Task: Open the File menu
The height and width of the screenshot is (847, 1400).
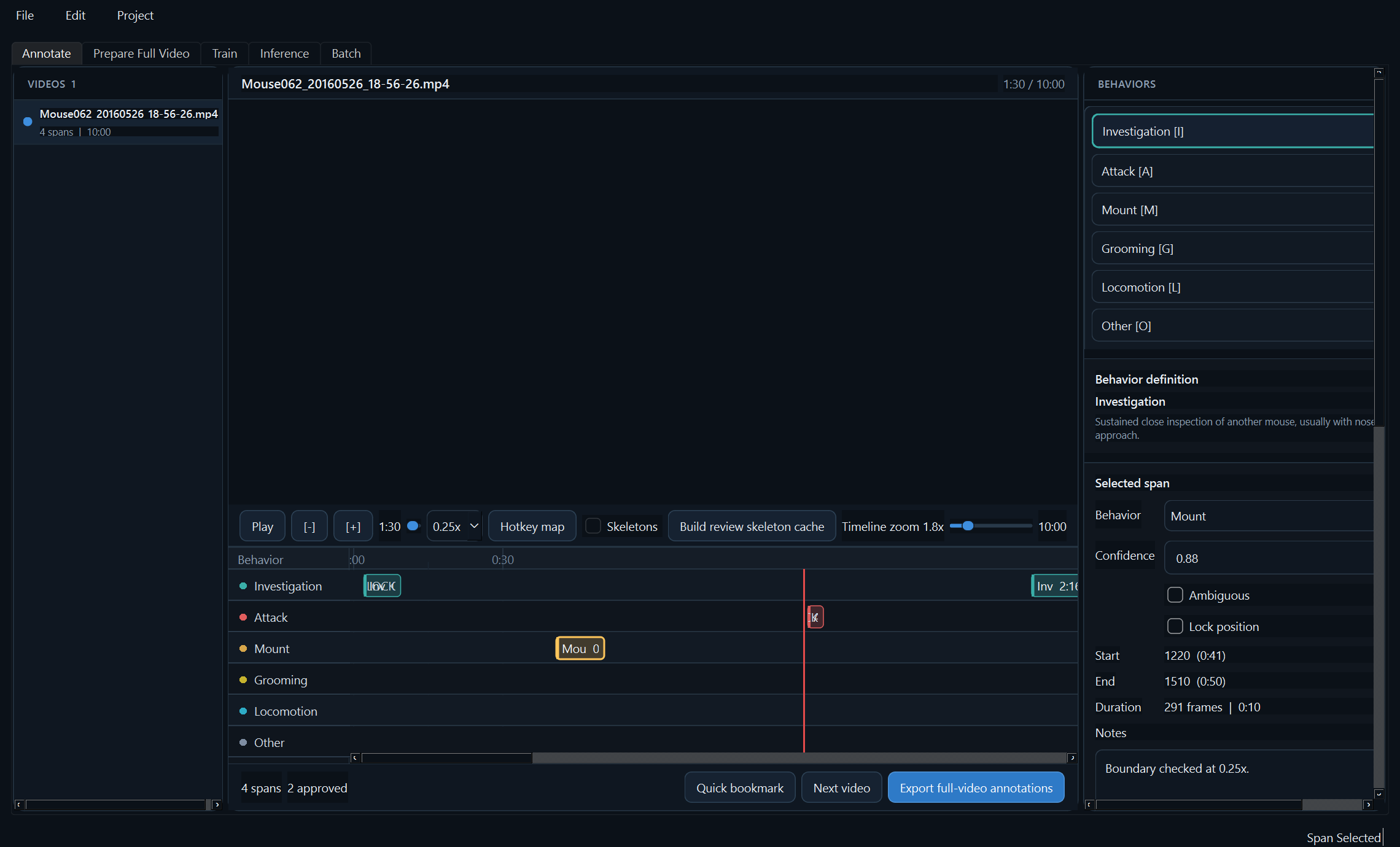Action: 25,15
